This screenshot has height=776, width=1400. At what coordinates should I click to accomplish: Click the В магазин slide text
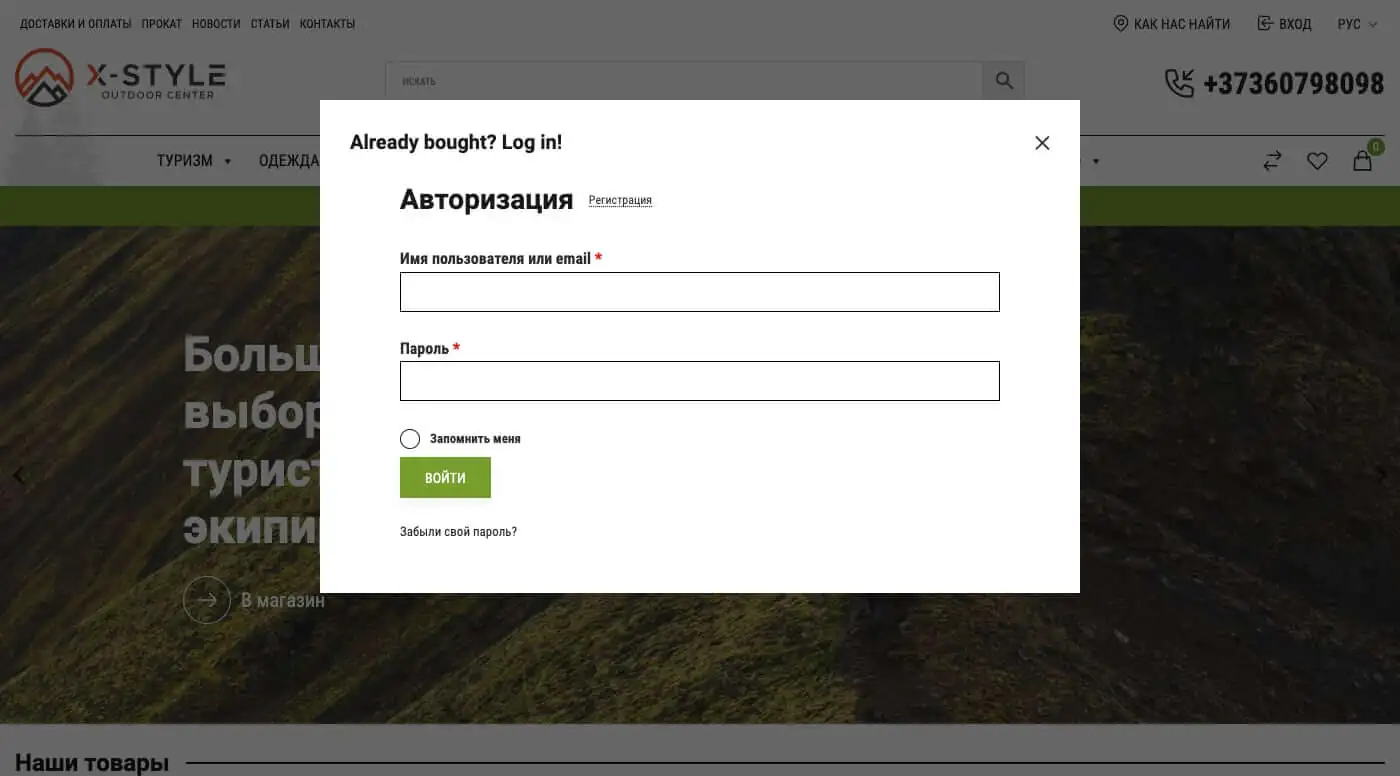pos(283,601)
